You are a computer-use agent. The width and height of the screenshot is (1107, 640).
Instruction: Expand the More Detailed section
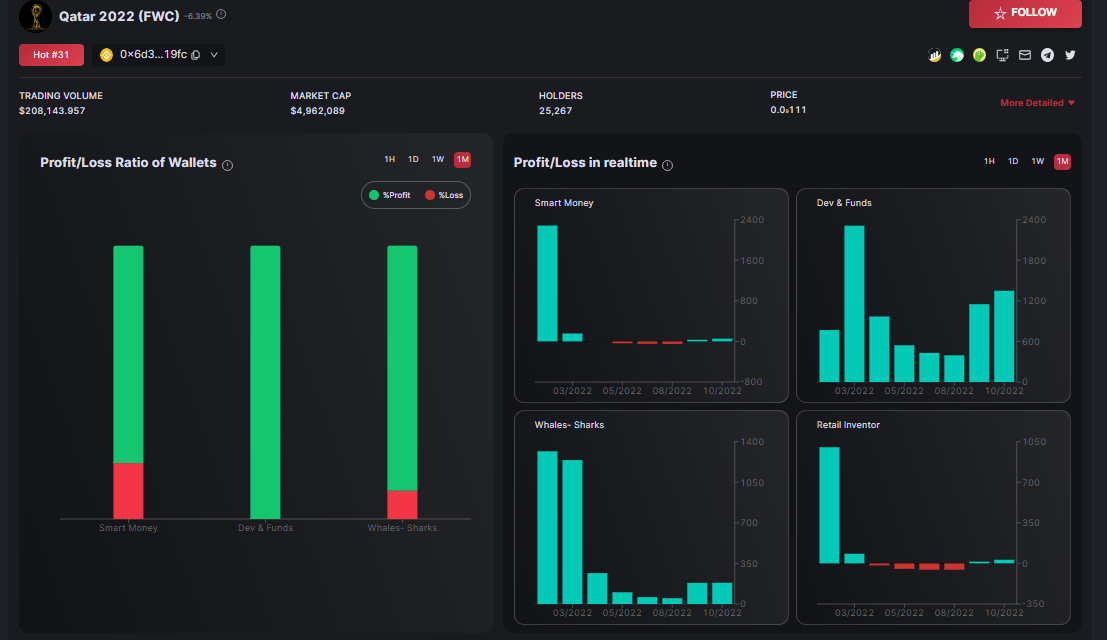coord(1037,103)
